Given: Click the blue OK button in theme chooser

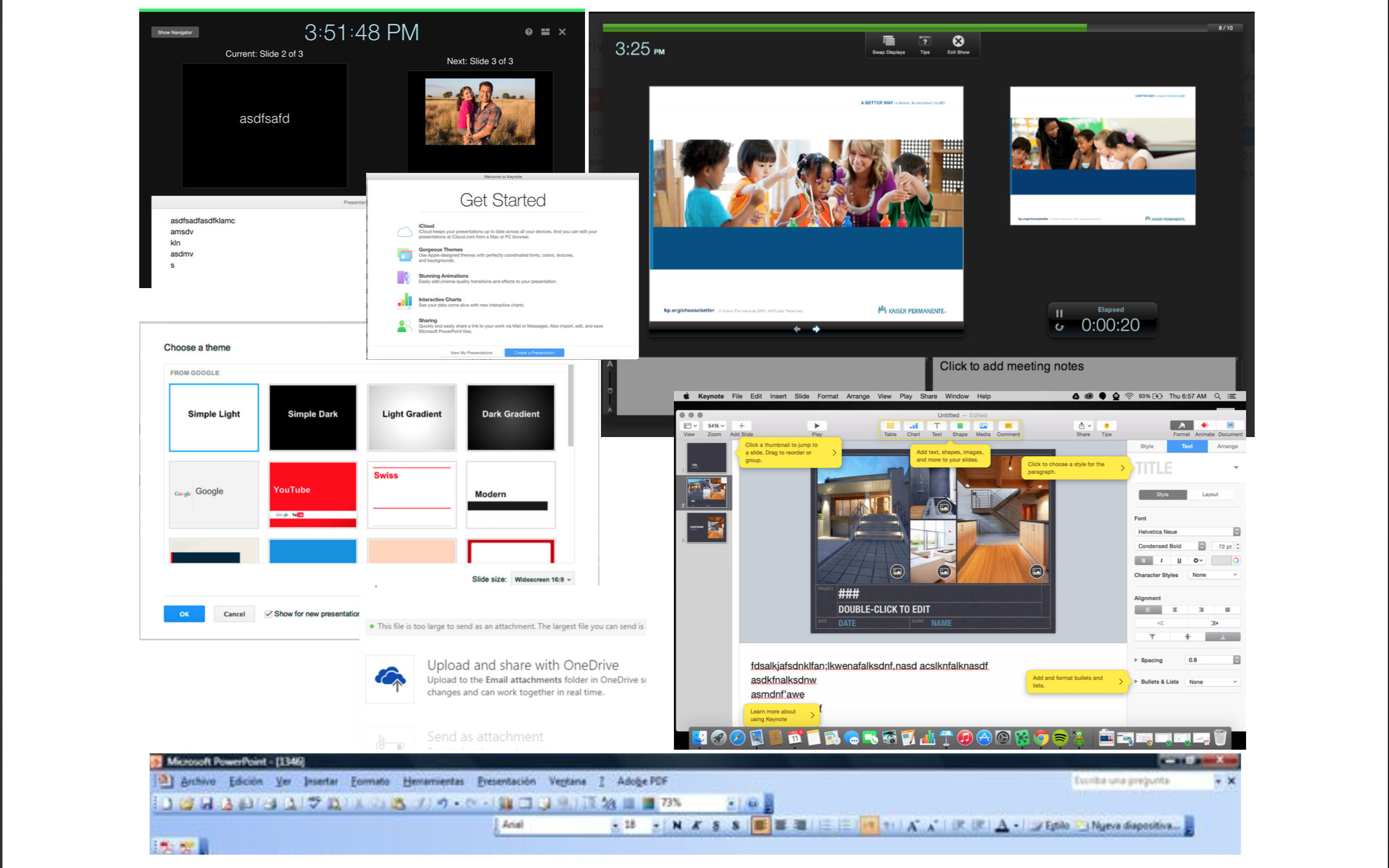Looking at the screenshot, I should [184, 614].
